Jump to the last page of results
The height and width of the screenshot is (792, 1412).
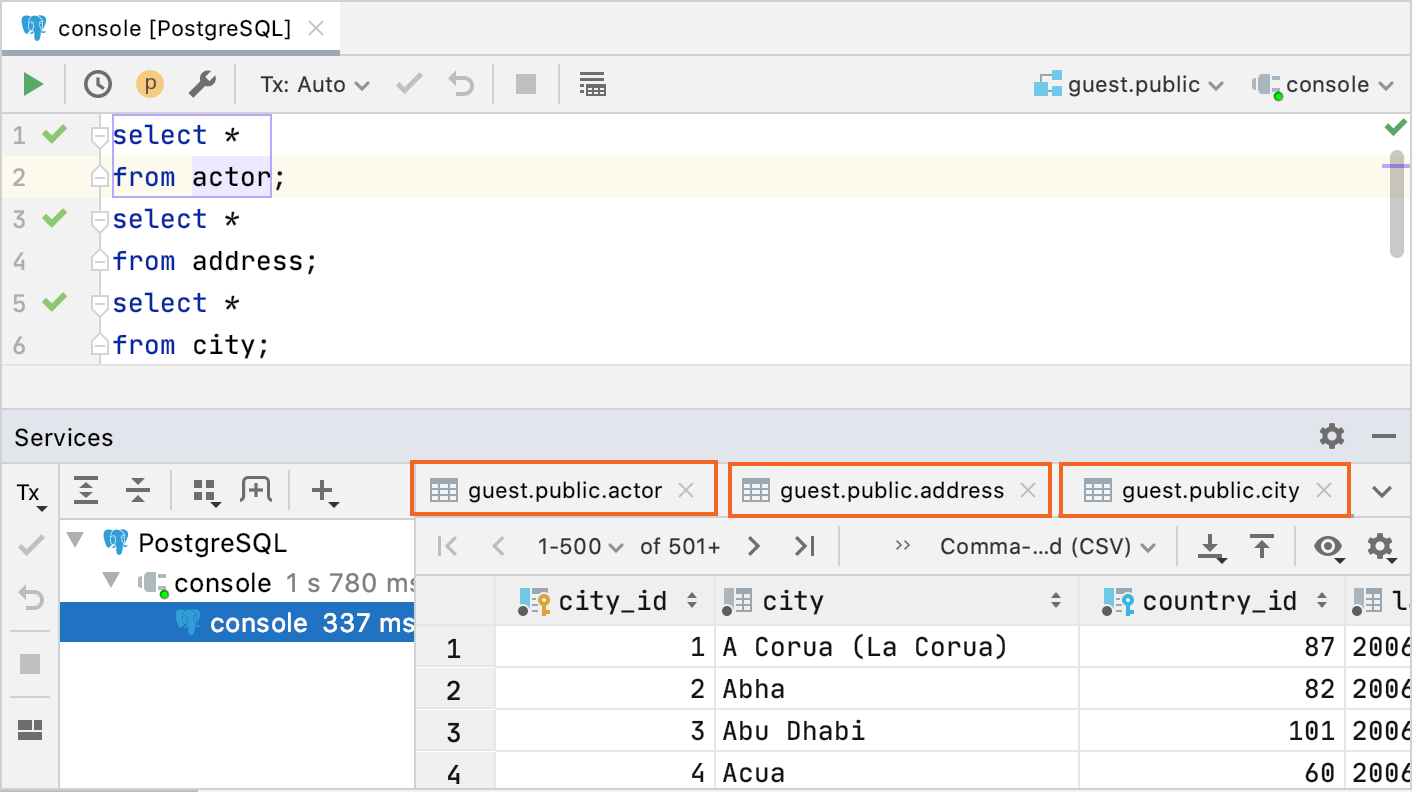(x=804, y=546)
